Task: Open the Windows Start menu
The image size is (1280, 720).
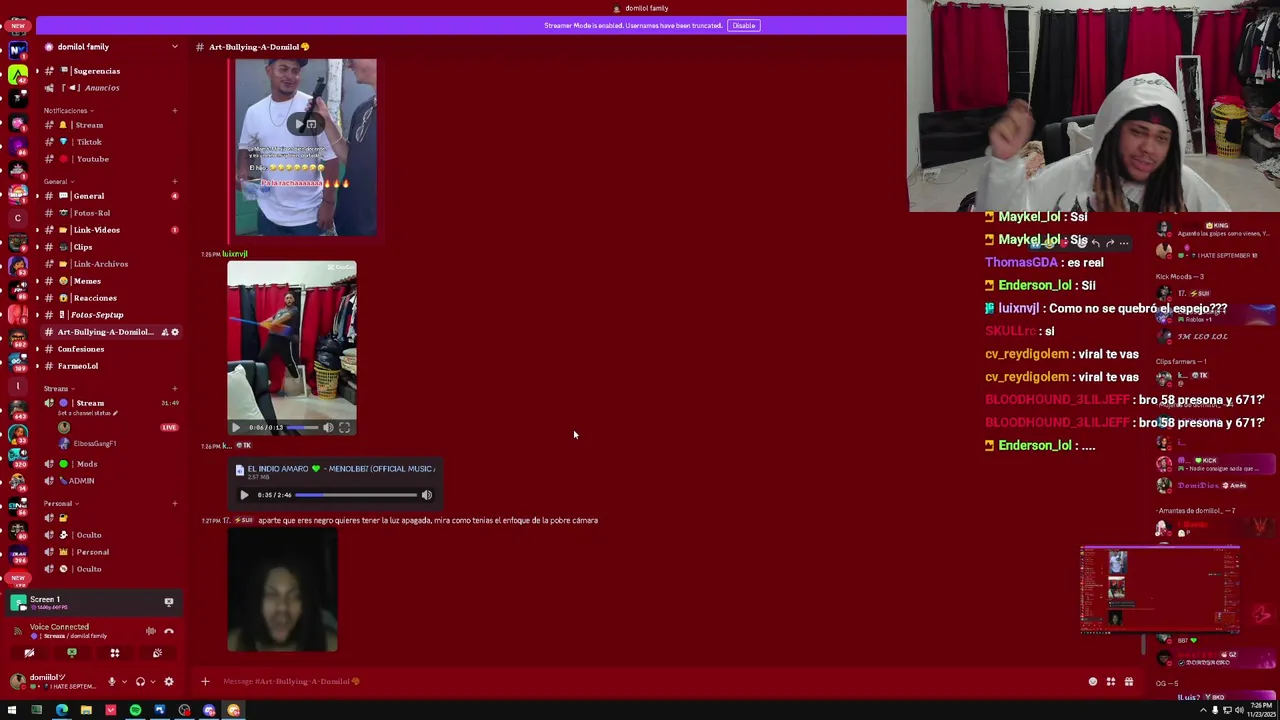Action: click(12, 711)
